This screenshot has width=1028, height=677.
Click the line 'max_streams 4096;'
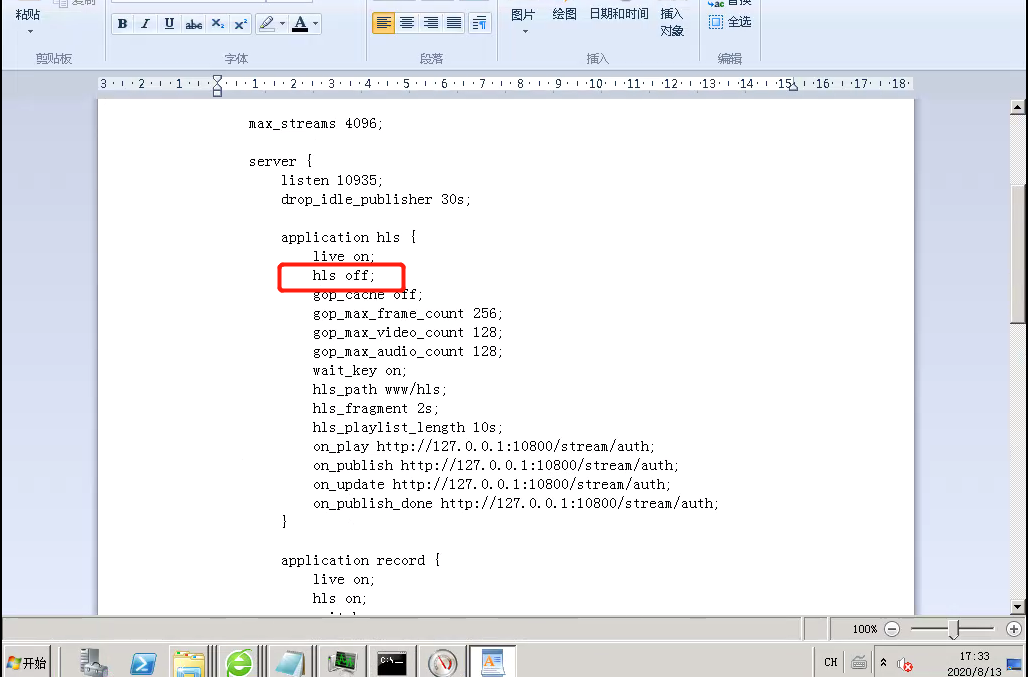(x=315, y=123)
